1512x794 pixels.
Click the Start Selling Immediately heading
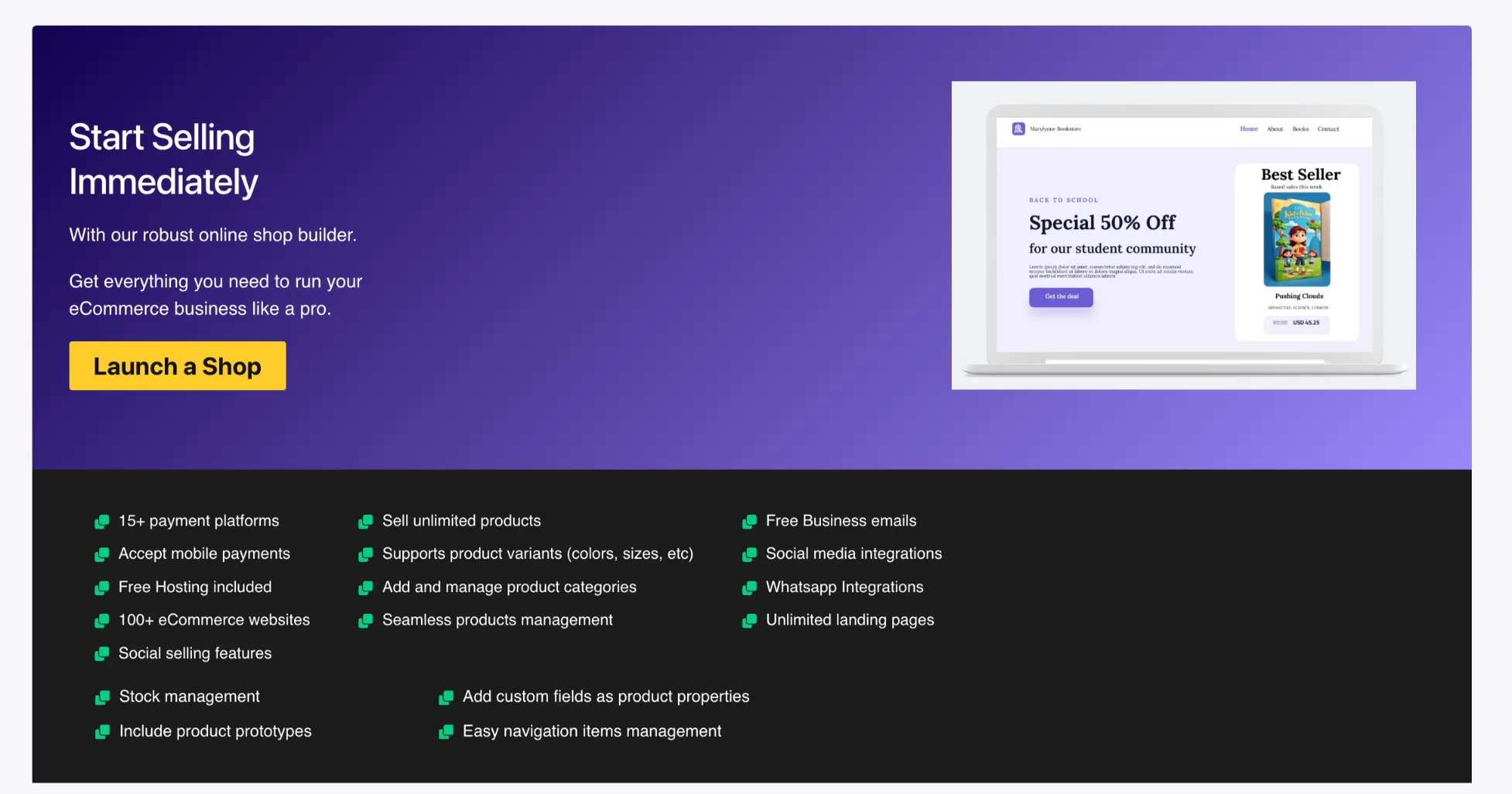pos(163,159)
